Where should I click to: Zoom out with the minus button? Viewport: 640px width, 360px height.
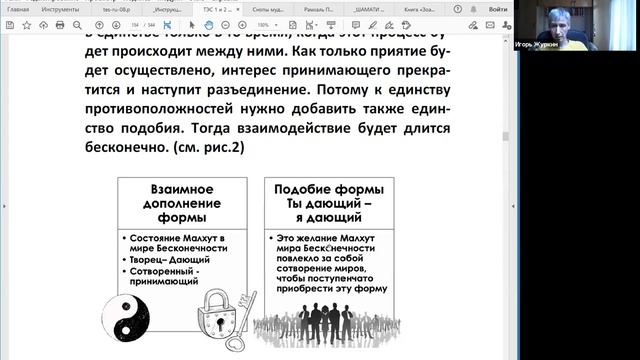(225, 25)
